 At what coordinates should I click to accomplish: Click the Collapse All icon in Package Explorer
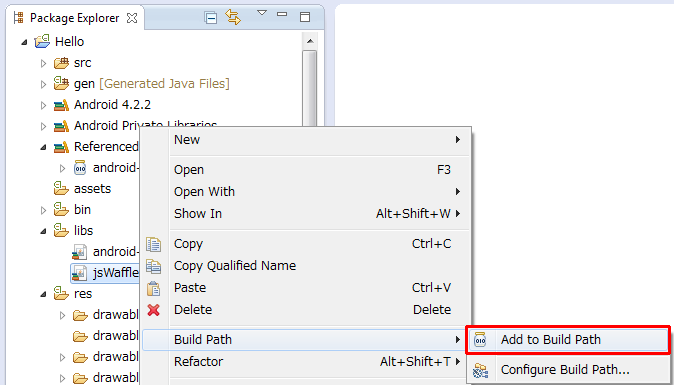(211, 18)
